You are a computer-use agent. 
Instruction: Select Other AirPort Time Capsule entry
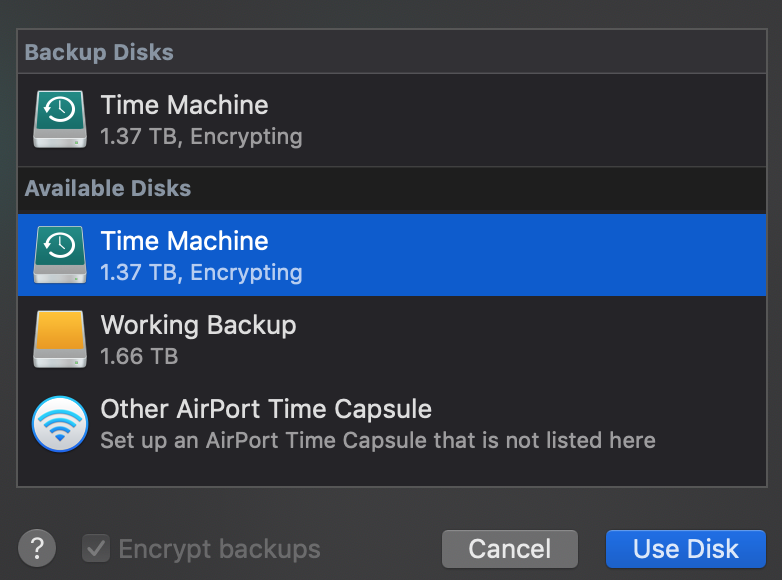[x=266, y=409]
